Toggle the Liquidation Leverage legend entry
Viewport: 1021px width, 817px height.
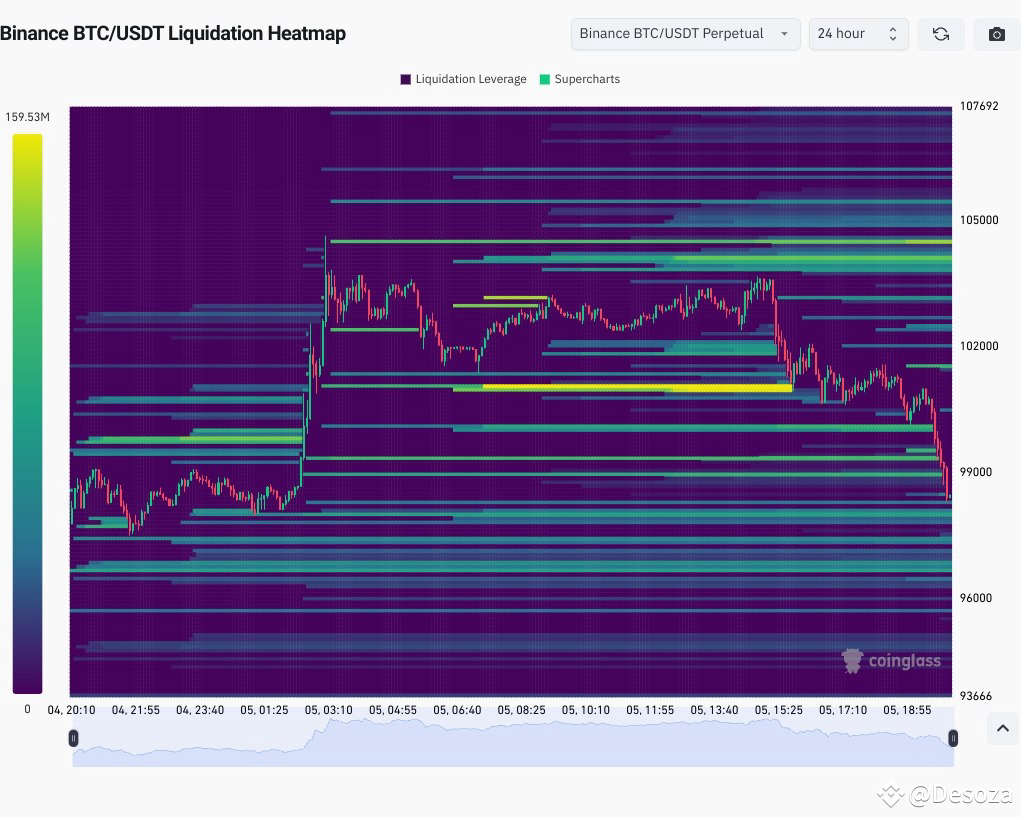click(x=462, y=79)
